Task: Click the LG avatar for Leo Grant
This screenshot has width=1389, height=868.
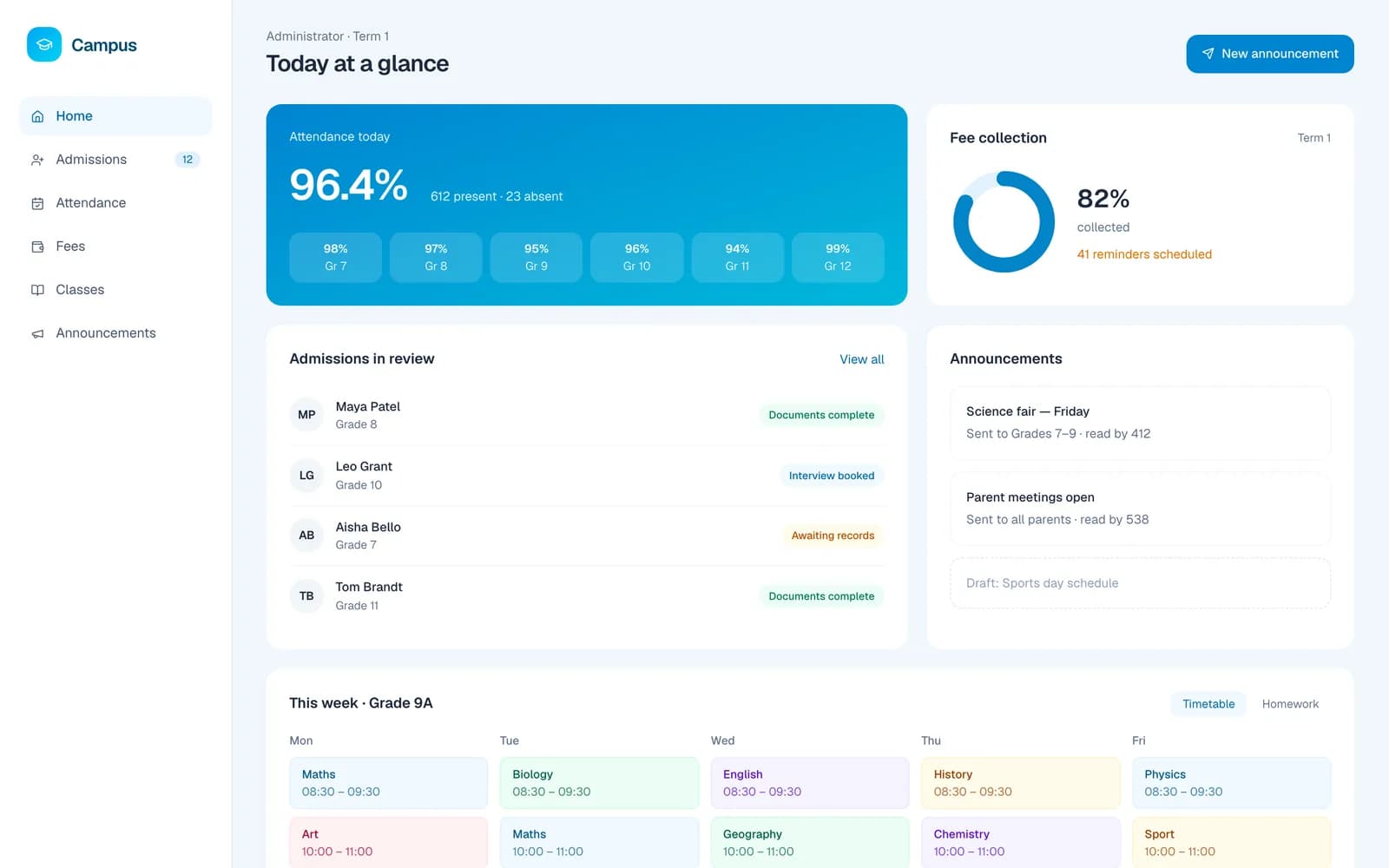Action: coord(306,476)
